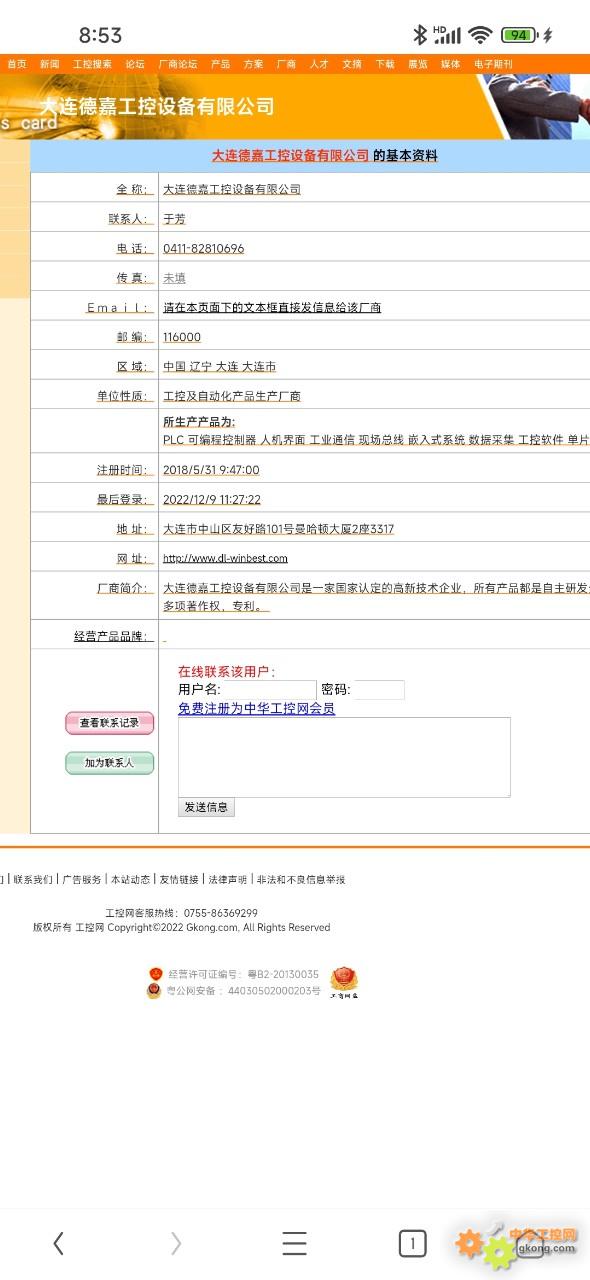
Task: Focus the 密码 input field
Action: [x=379, y=690]
